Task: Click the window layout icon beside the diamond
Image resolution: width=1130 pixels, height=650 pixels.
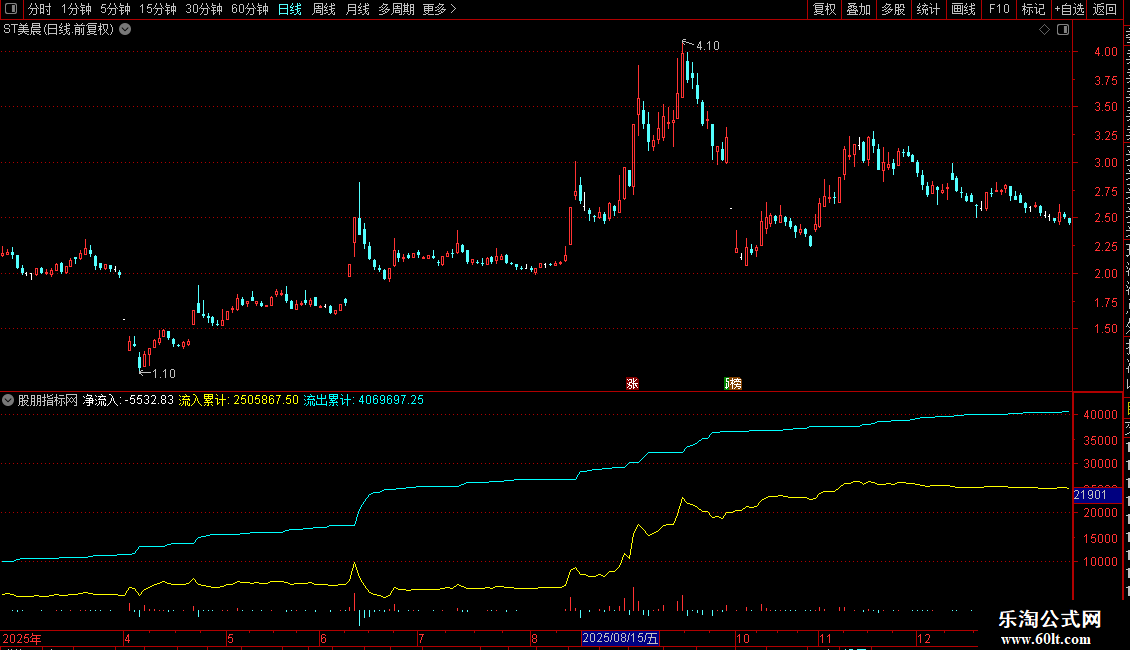Action: tap(1063, 30)
